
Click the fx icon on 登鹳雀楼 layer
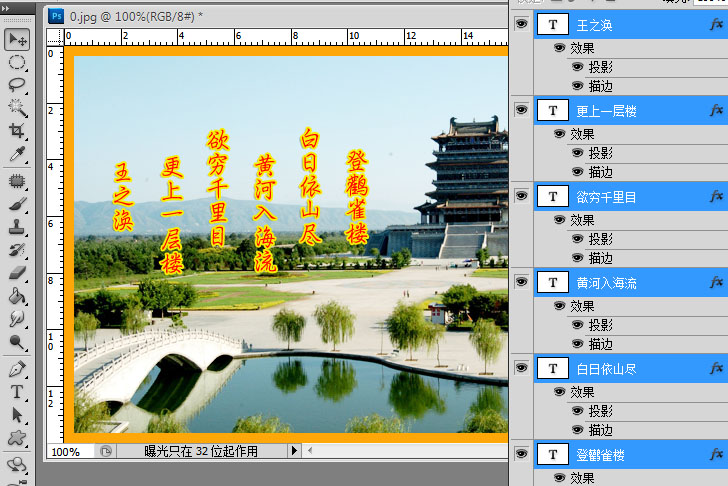(716, 454)
